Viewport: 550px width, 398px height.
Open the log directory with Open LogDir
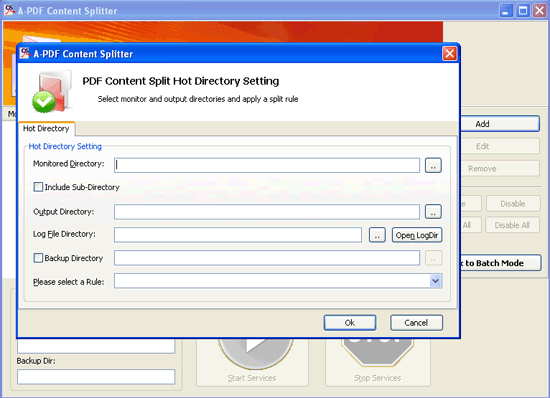[417, 235]
